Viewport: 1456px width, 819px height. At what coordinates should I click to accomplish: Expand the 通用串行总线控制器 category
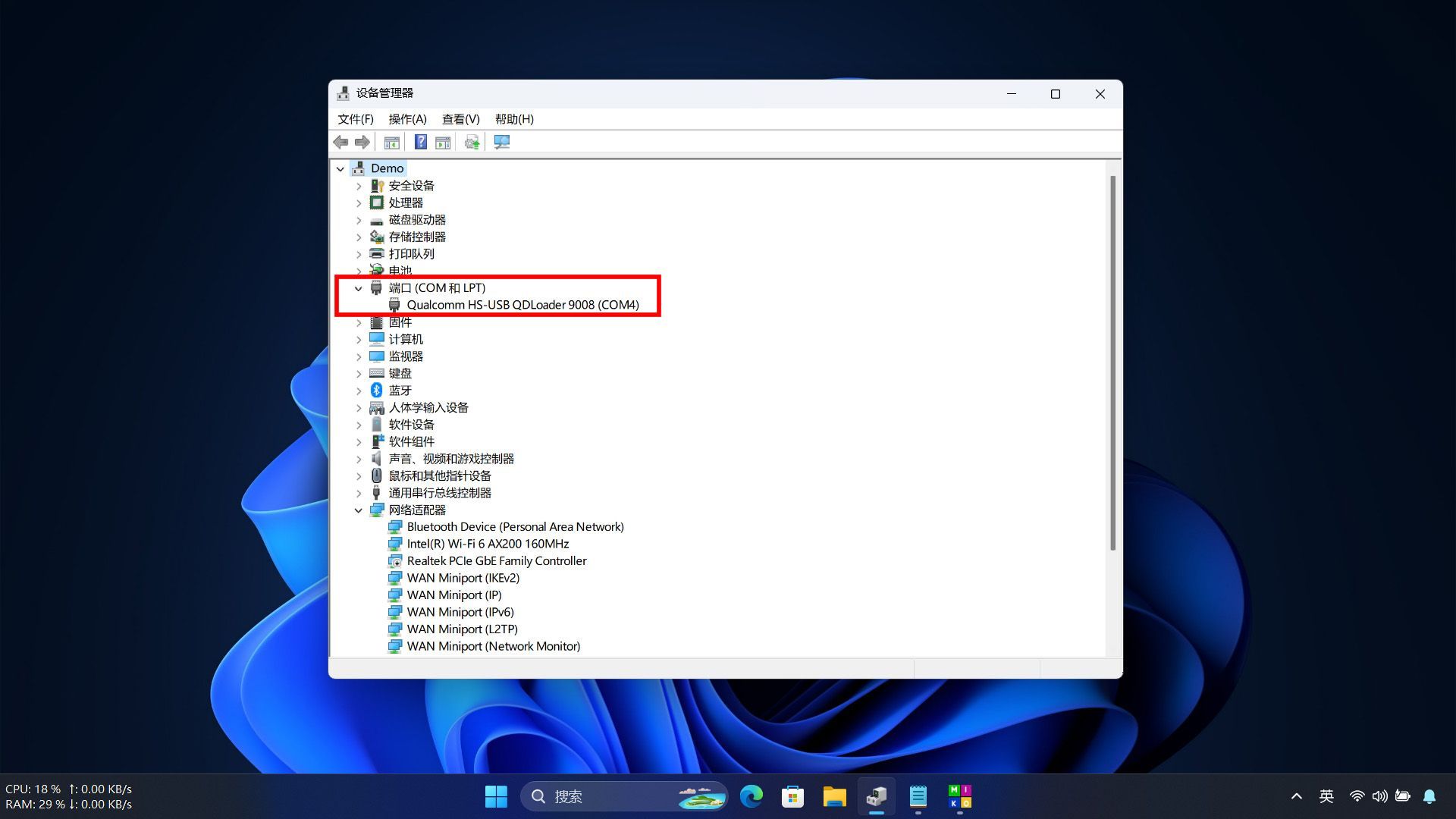pyautogui.click(x=359, y=493)
